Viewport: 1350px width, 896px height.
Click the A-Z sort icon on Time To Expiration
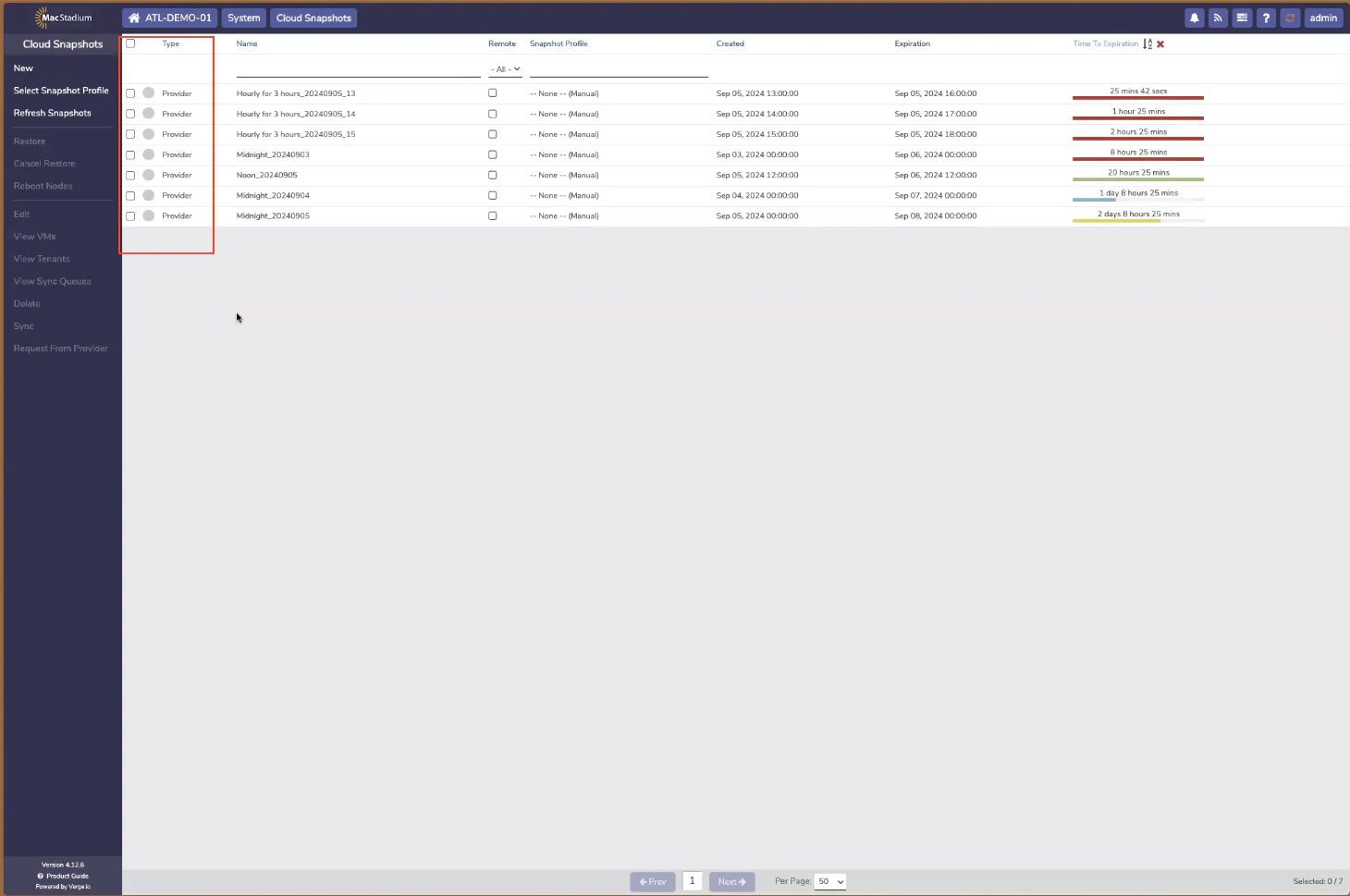[1147, 43]
